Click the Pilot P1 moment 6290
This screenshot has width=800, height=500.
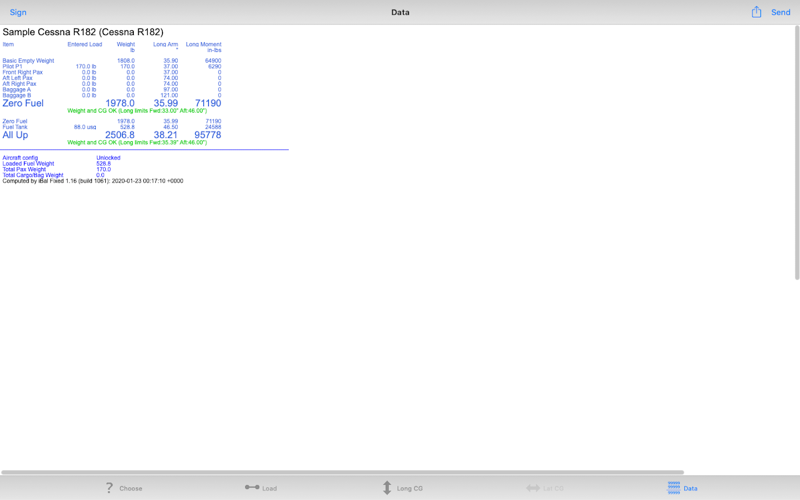(215, 66)
